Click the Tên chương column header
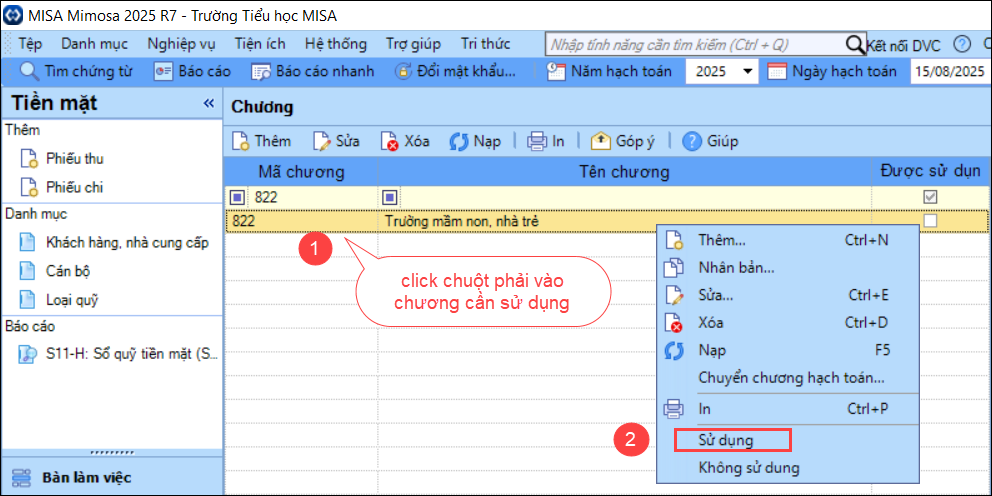 point(624,171)
